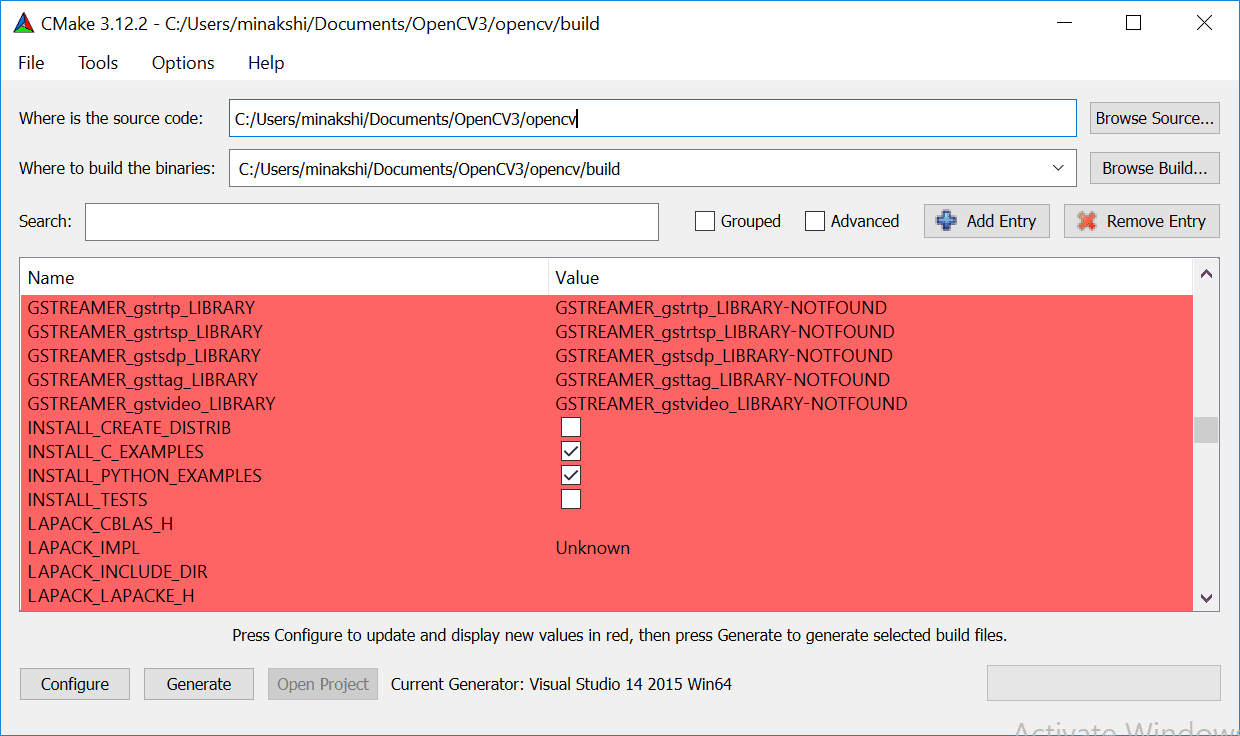Click the entries list scrollbar thumb
The image size is (1240, 736).
tap(1206, 429)
